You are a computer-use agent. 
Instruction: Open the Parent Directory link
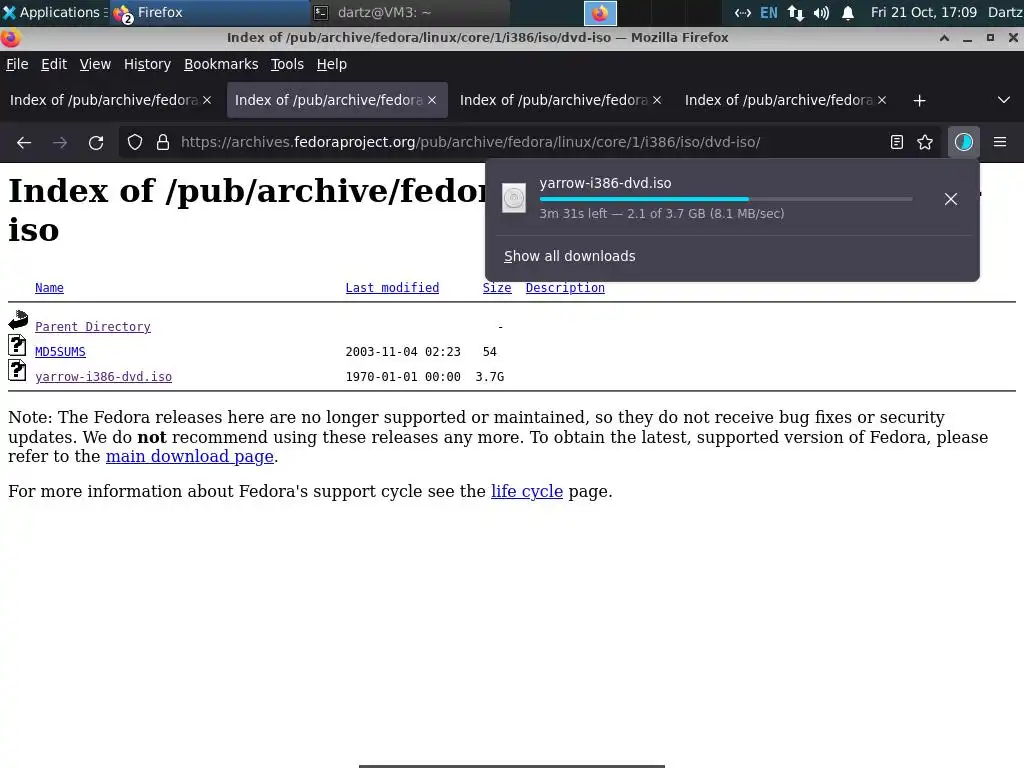93,327
